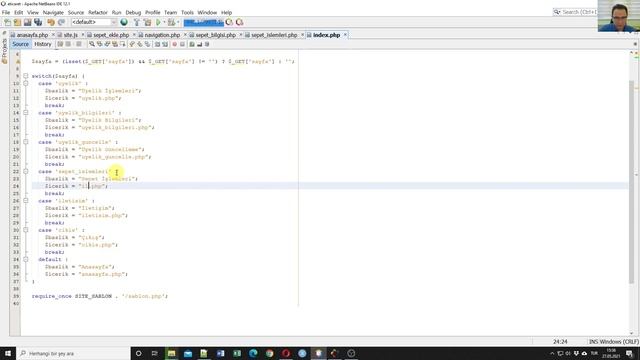Open Google Chrome from taskbar
640x360 pixels.
(269, 353)
